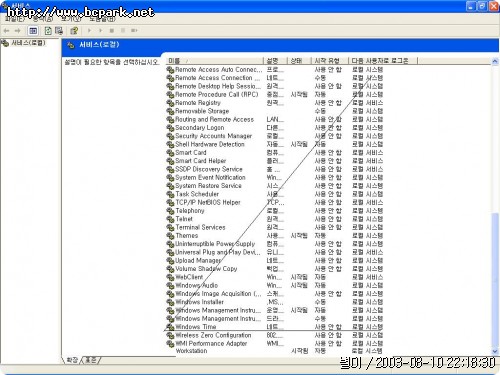This screenshot has height=375, width=500.
Task: Select the System Event Notification service
Action: click(x=275, y=178)
